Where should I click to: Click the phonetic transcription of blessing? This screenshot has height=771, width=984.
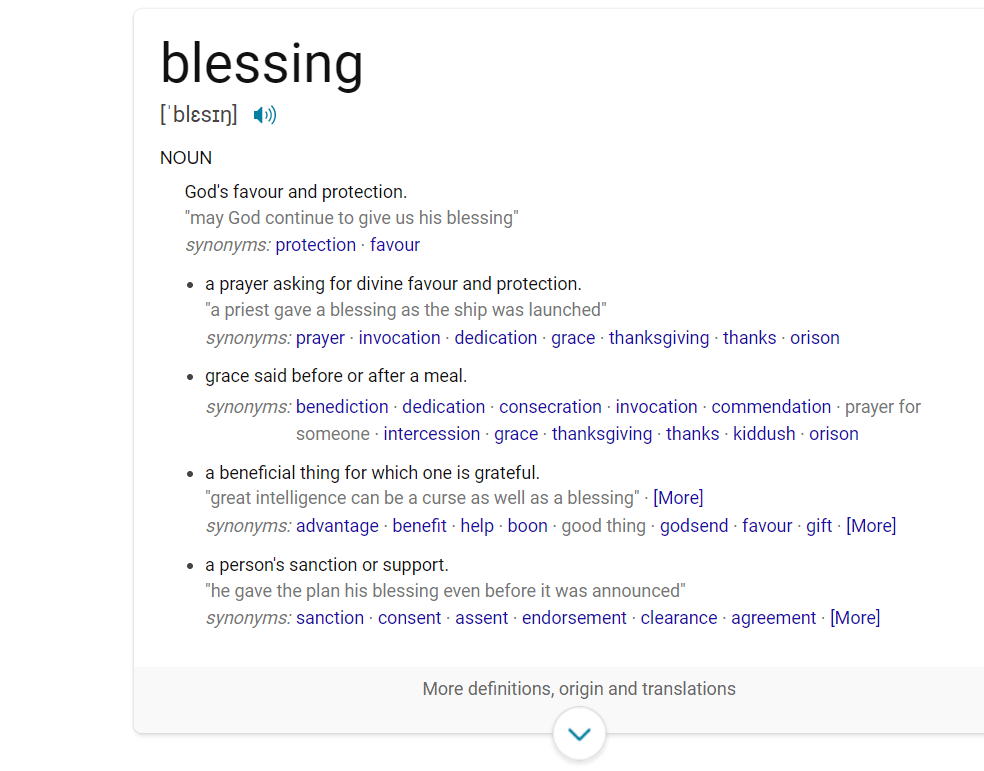(199, 115)
